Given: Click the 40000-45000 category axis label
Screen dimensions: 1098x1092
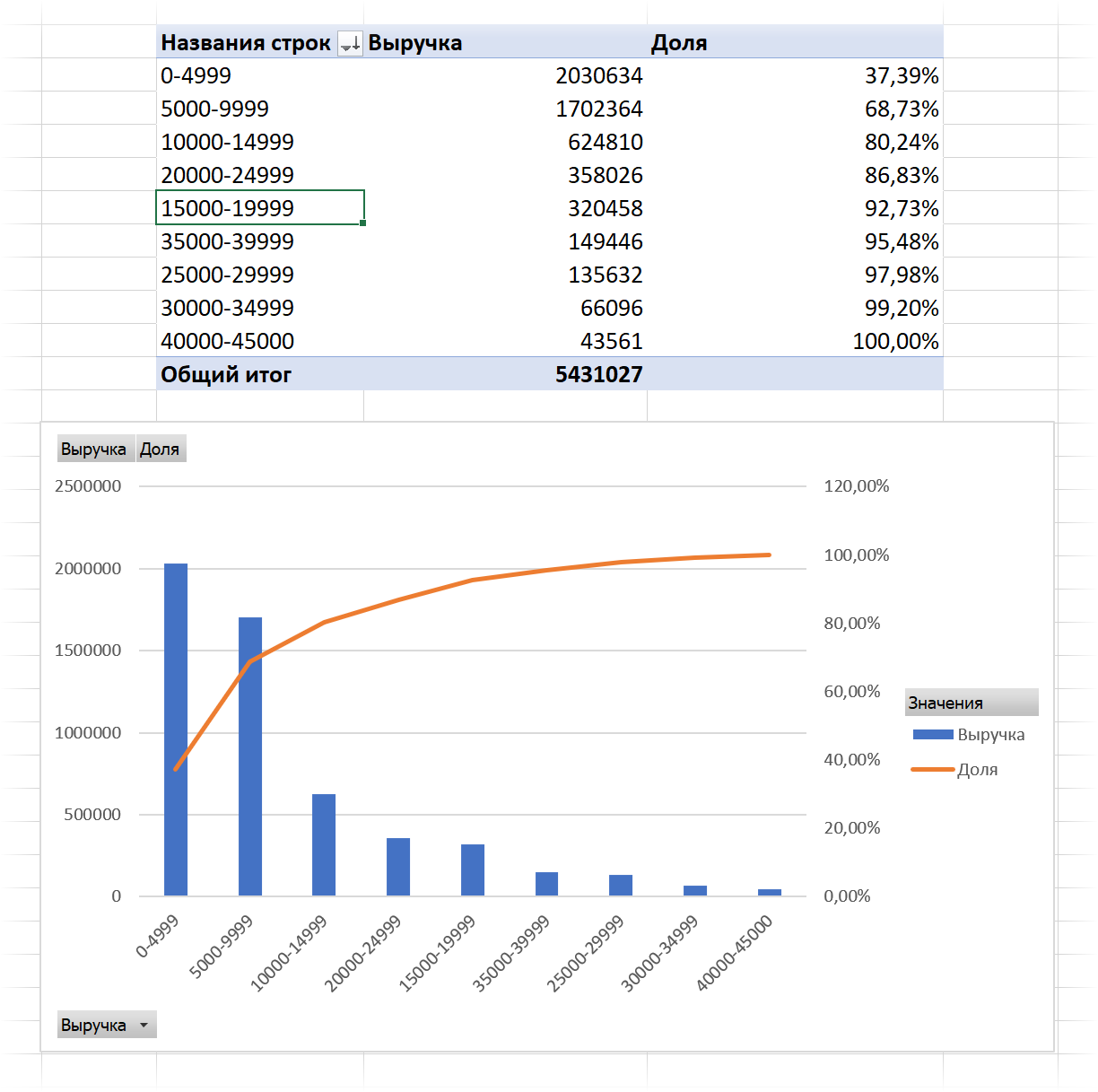Looking at the screenshot, I should click(x=735, y=954).
